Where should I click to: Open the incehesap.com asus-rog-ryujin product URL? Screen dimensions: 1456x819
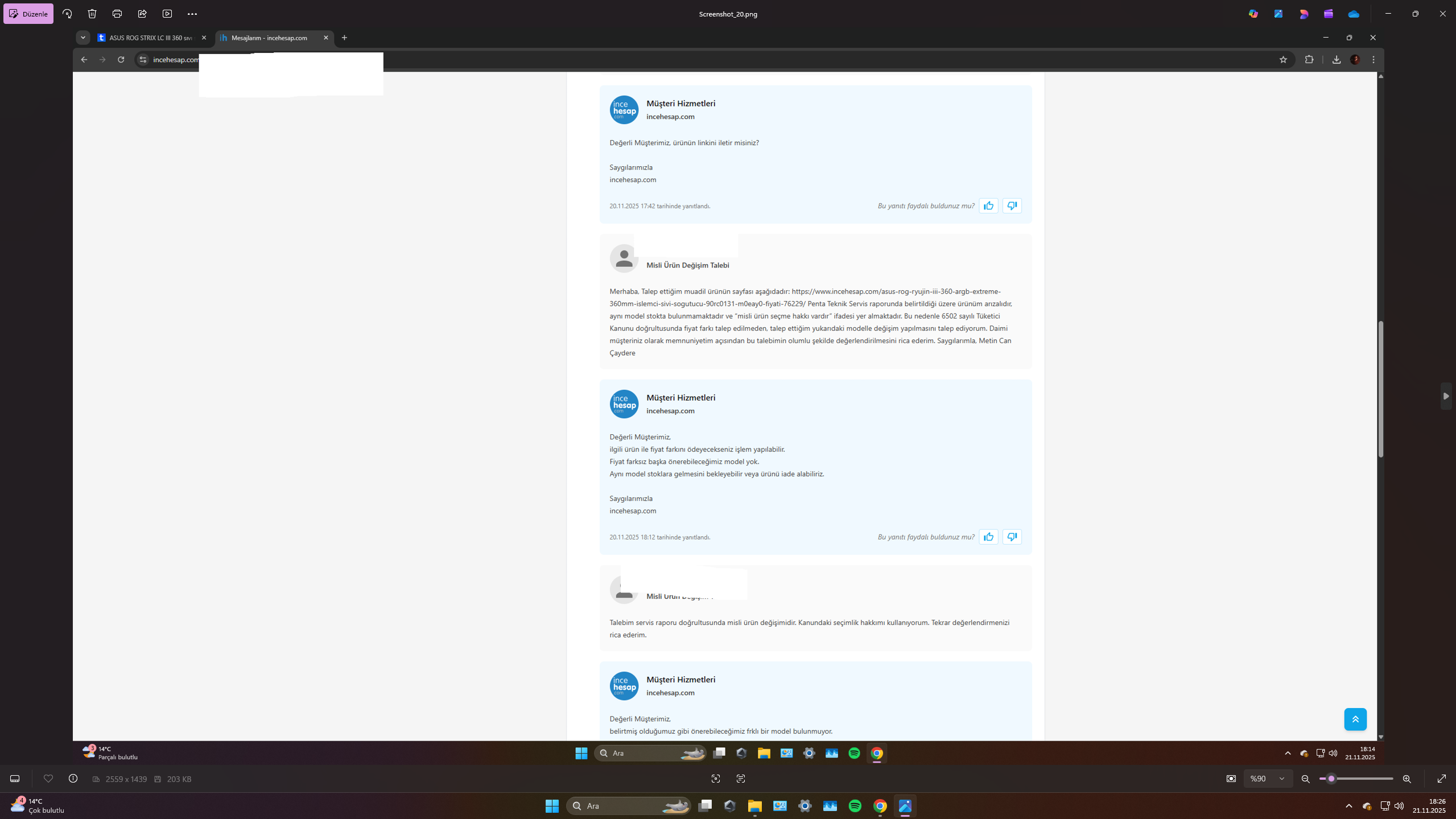point(805,298)
